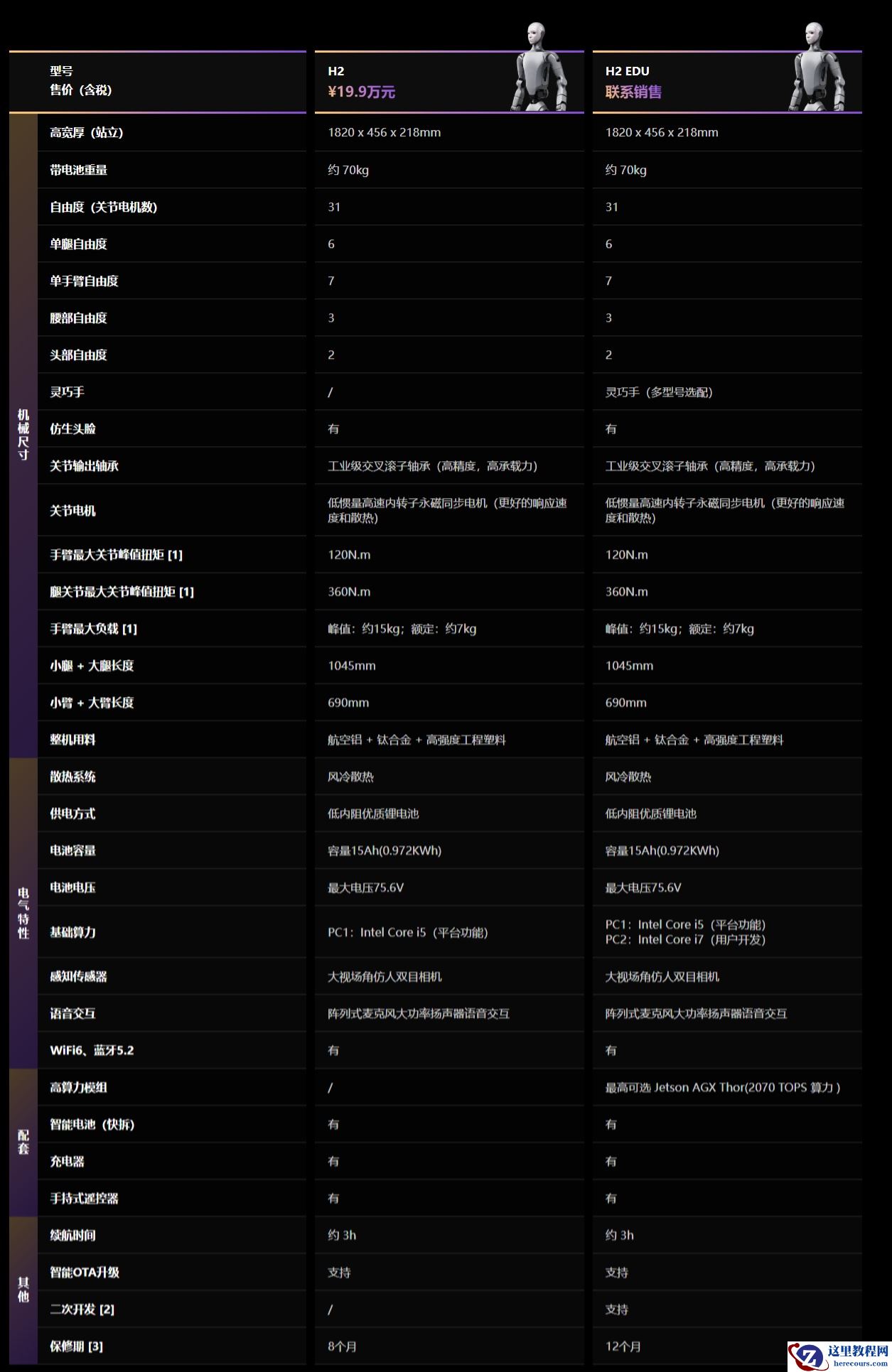
Task: Click the 语音交互 row label
Action: pos(72,1013)
